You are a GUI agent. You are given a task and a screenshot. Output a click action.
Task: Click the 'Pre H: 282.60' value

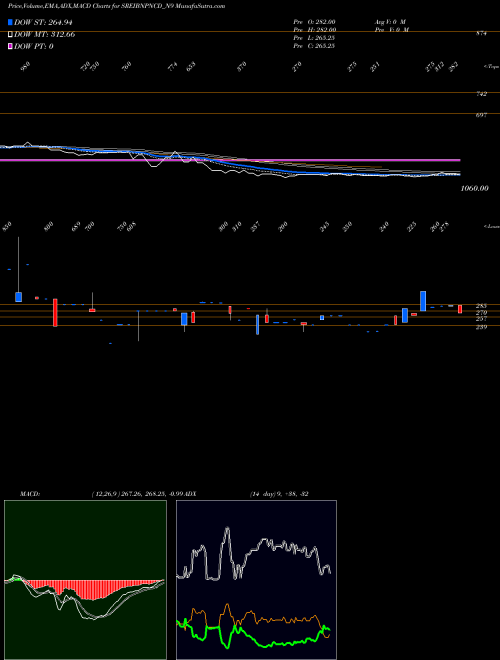pyautogui.click(x=314, y=30)
